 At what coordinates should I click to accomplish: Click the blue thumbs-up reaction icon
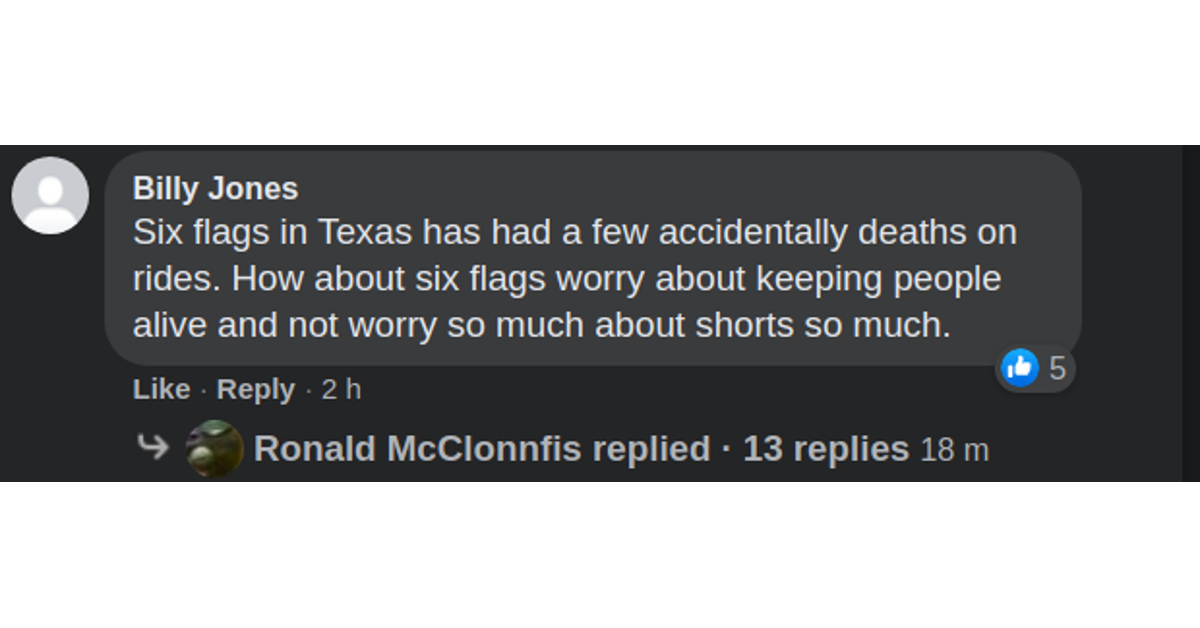(1019, 368)
